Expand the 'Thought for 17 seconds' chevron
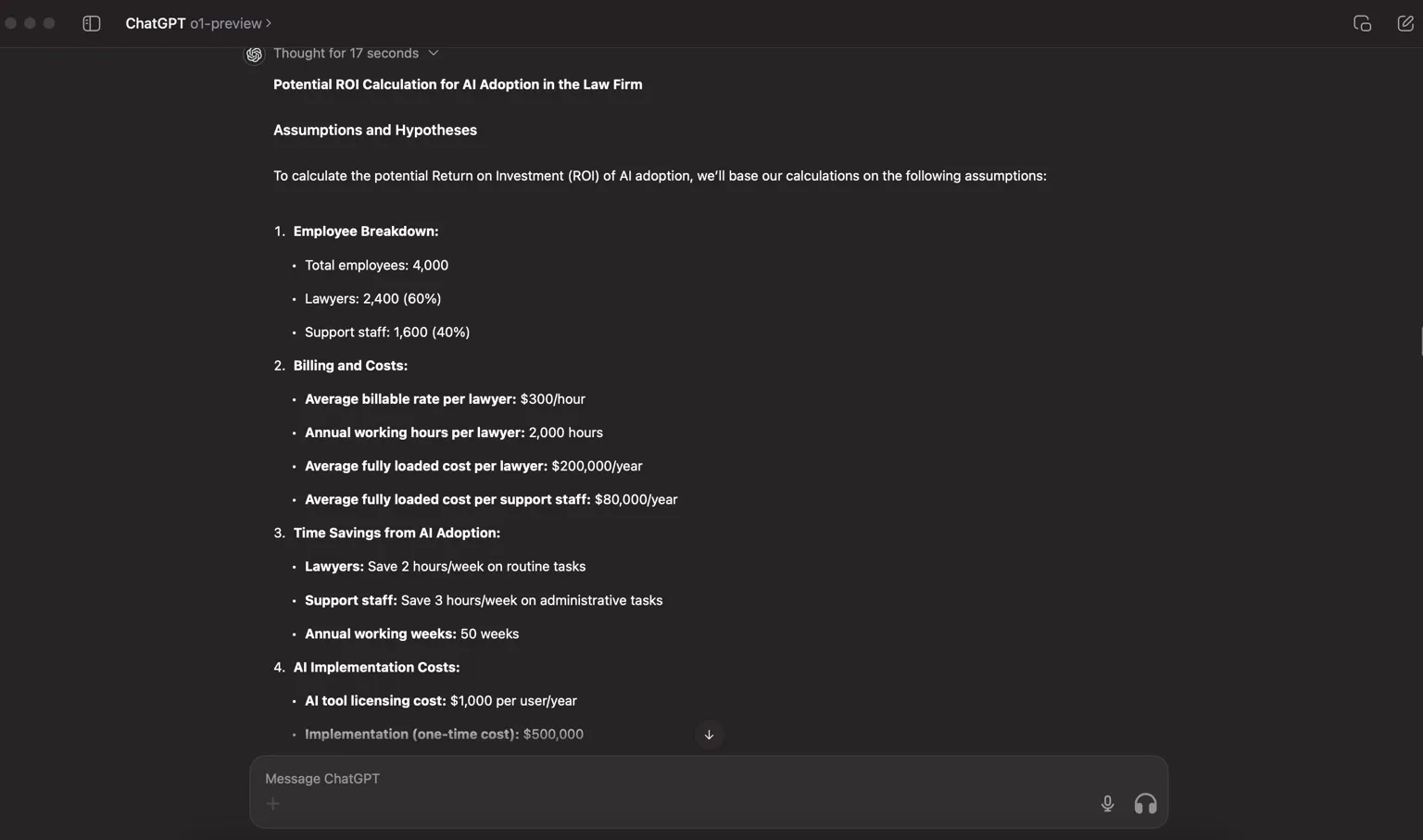Screen dimensions: 1423x840 point(433,53)
